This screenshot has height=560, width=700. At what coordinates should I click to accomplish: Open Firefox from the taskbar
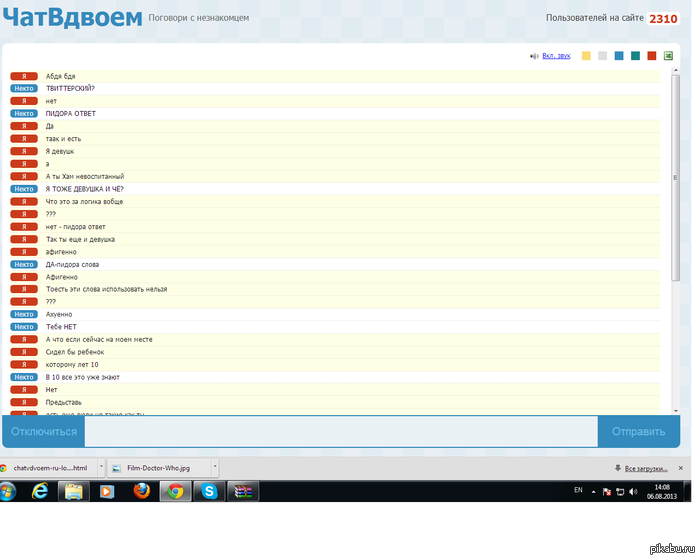point(141,491)
